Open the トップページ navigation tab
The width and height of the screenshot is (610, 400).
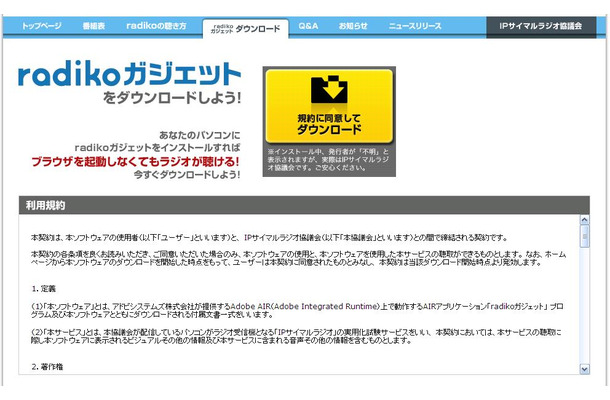coord(41,26)
